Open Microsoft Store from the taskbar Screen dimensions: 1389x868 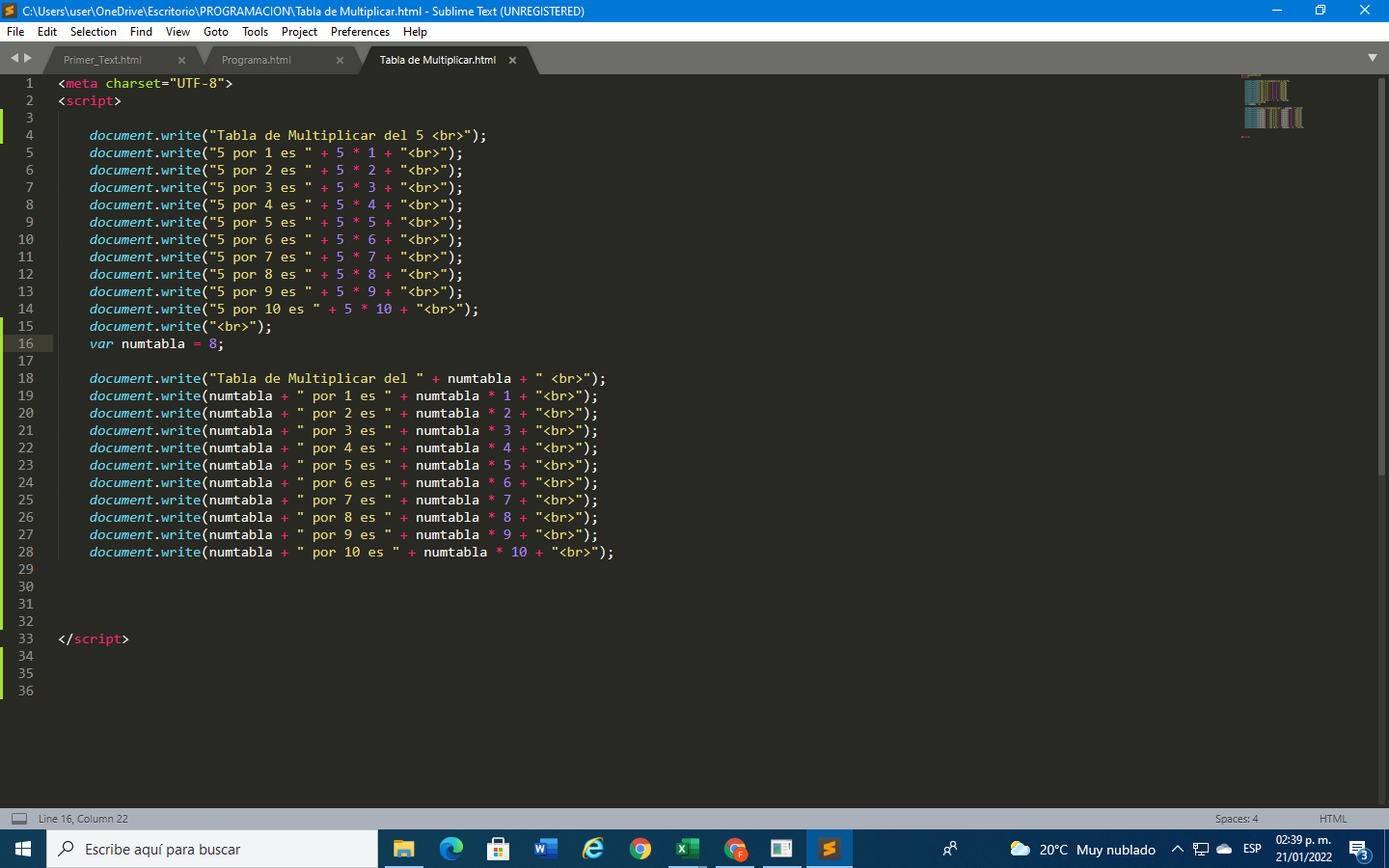pos(498,849)
